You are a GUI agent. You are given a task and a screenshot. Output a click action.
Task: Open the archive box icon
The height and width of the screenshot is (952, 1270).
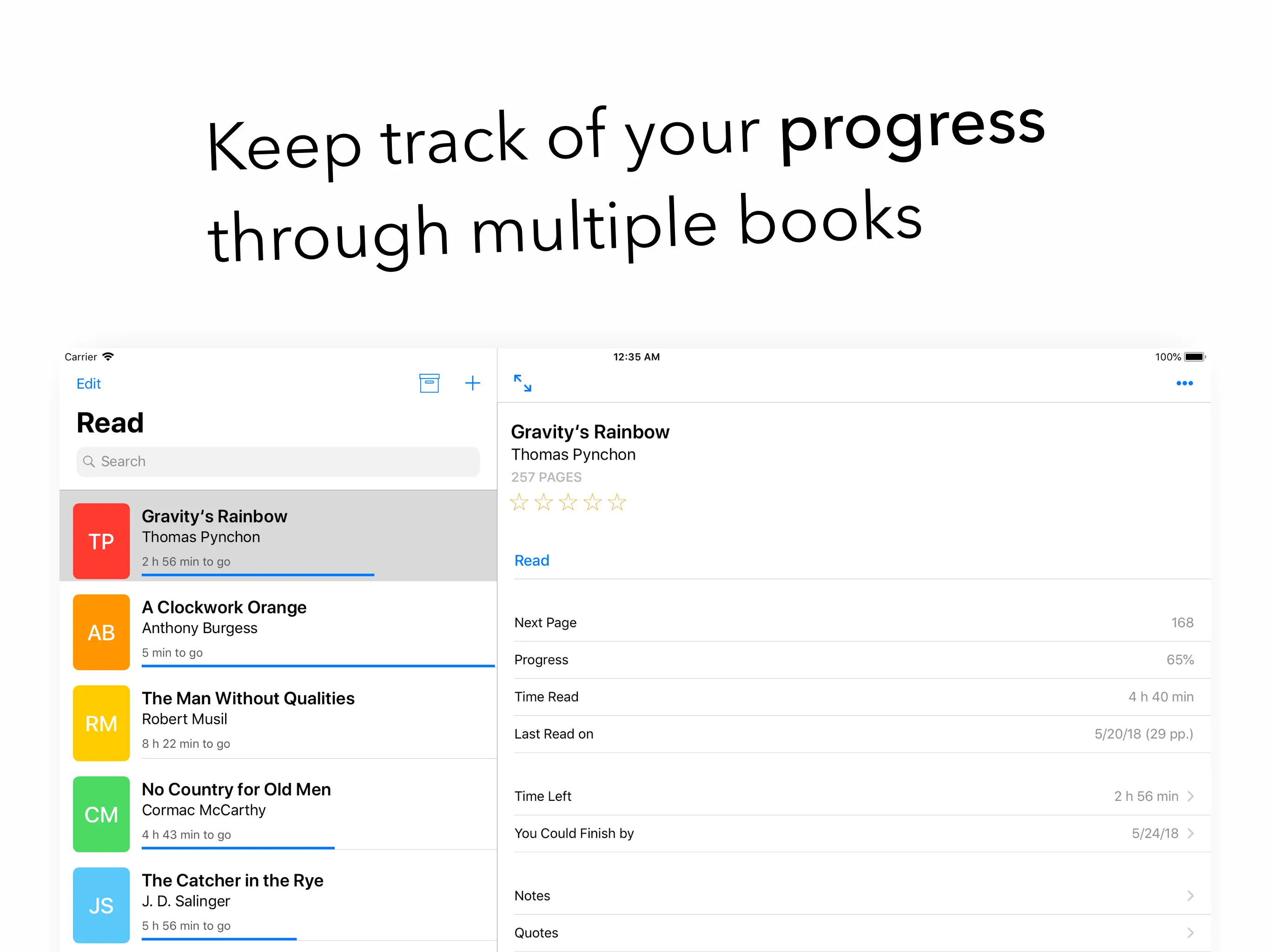429,383
